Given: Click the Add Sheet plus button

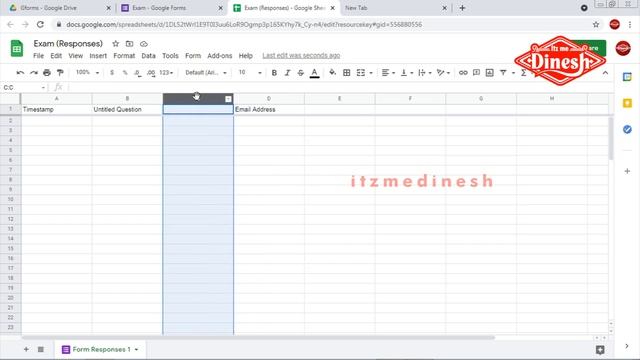Looking at the screenshot, I should (x=26, y=349).
